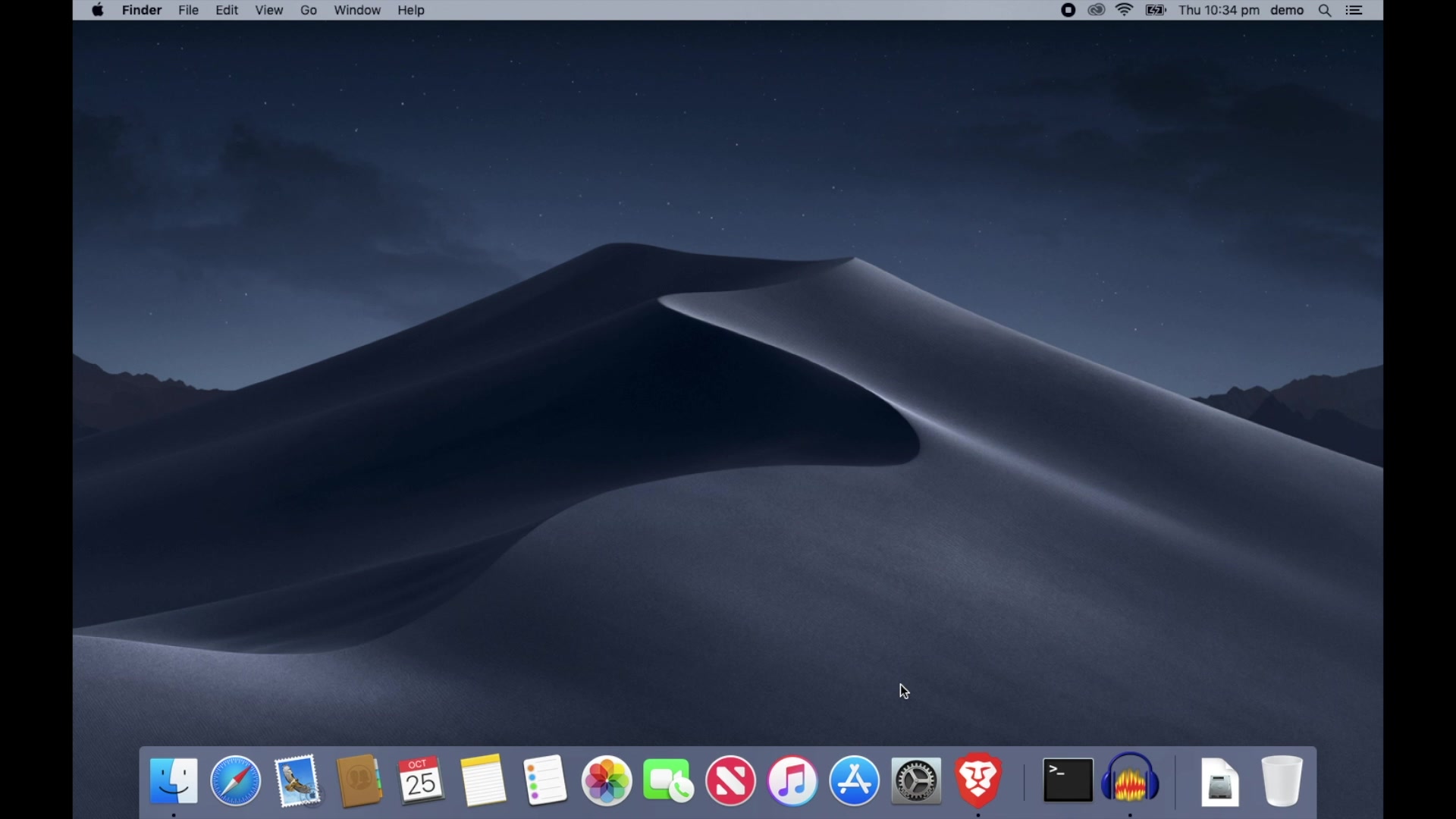Open Finder from the dock
The image size is (1456, 819).
pos(174,780)
